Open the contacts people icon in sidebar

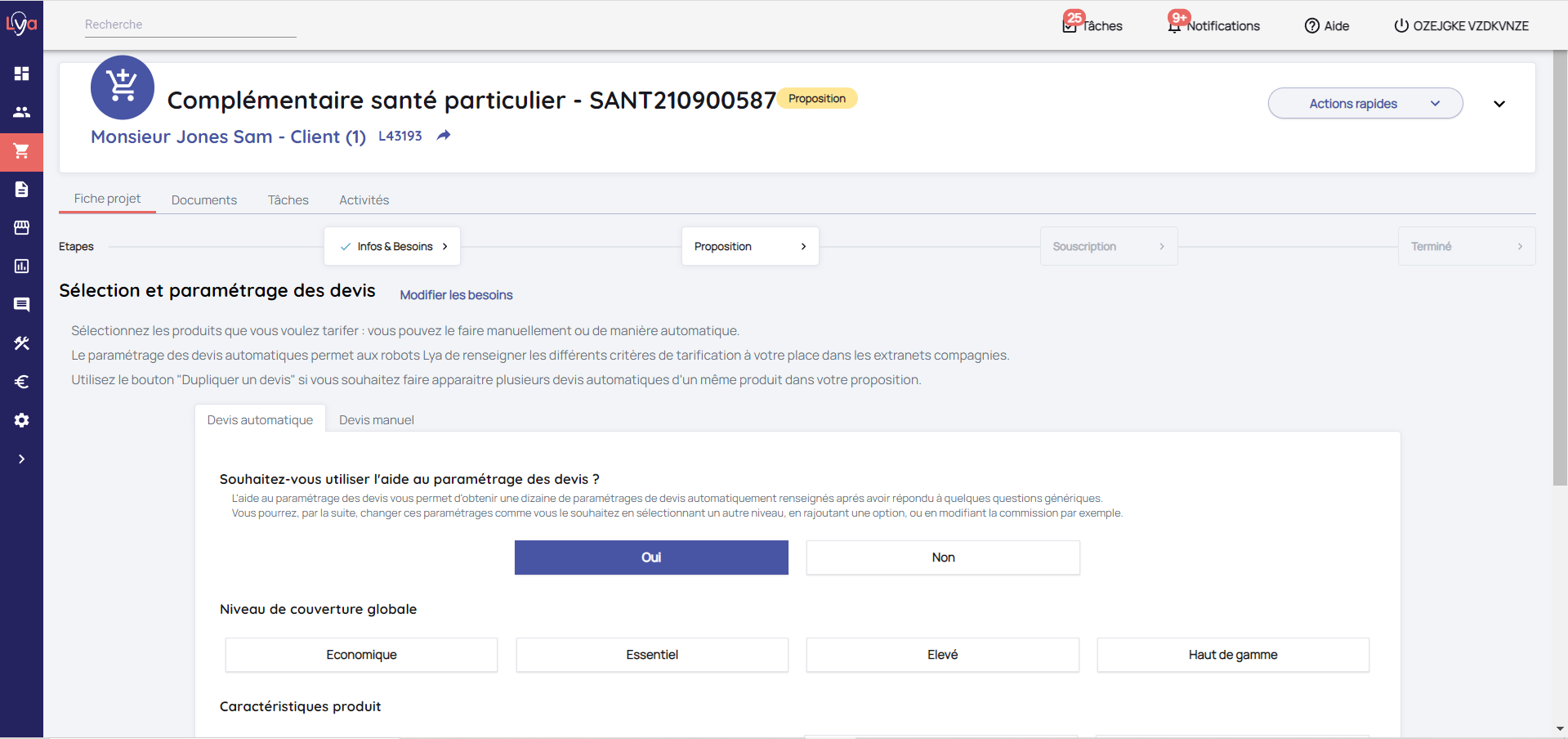21,112
